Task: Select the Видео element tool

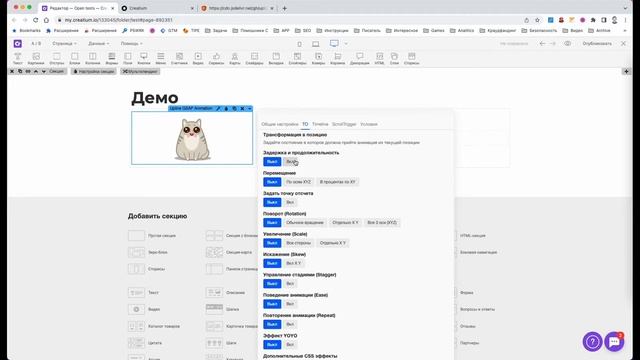Action: pyautogui.click(x=198, y=58)
